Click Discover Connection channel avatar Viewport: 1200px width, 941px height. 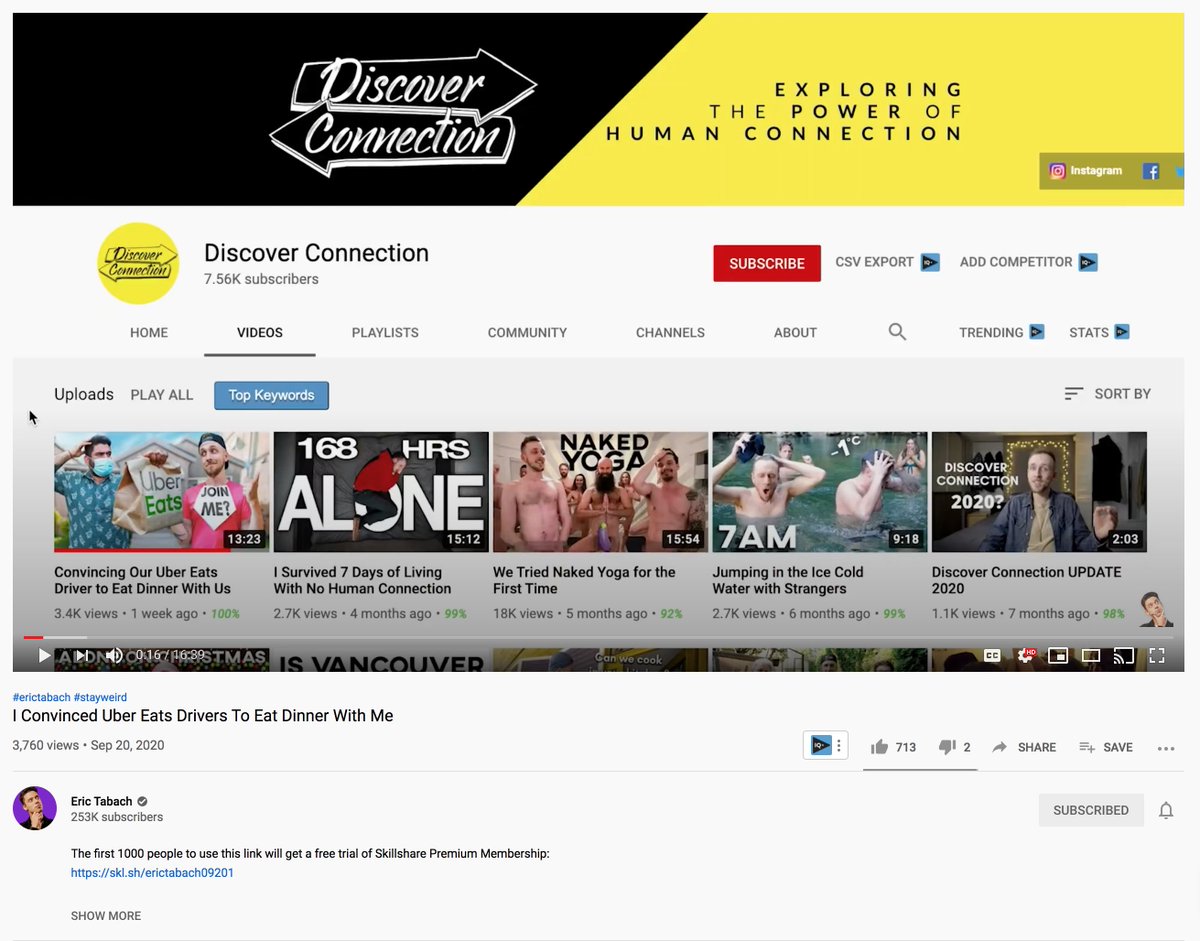pyautogui.click(x=138, y=263)
